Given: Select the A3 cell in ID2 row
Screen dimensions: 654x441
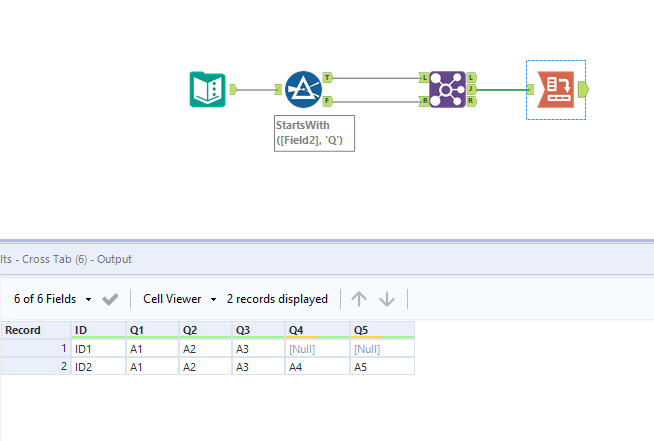Looking at the screenshot, I should (x=259, y=367).
